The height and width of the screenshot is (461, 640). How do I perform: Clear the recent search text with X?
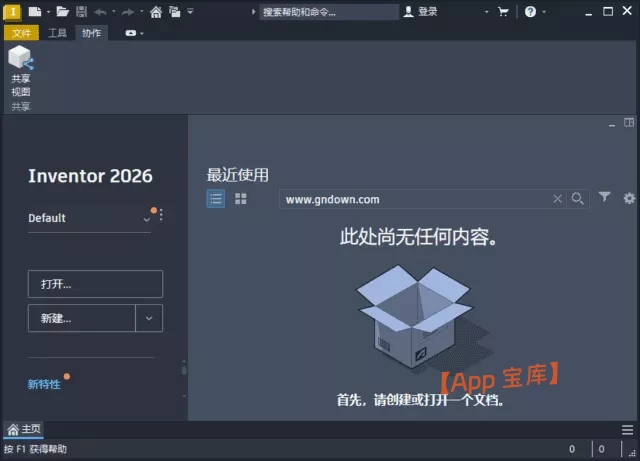point(558,199)
